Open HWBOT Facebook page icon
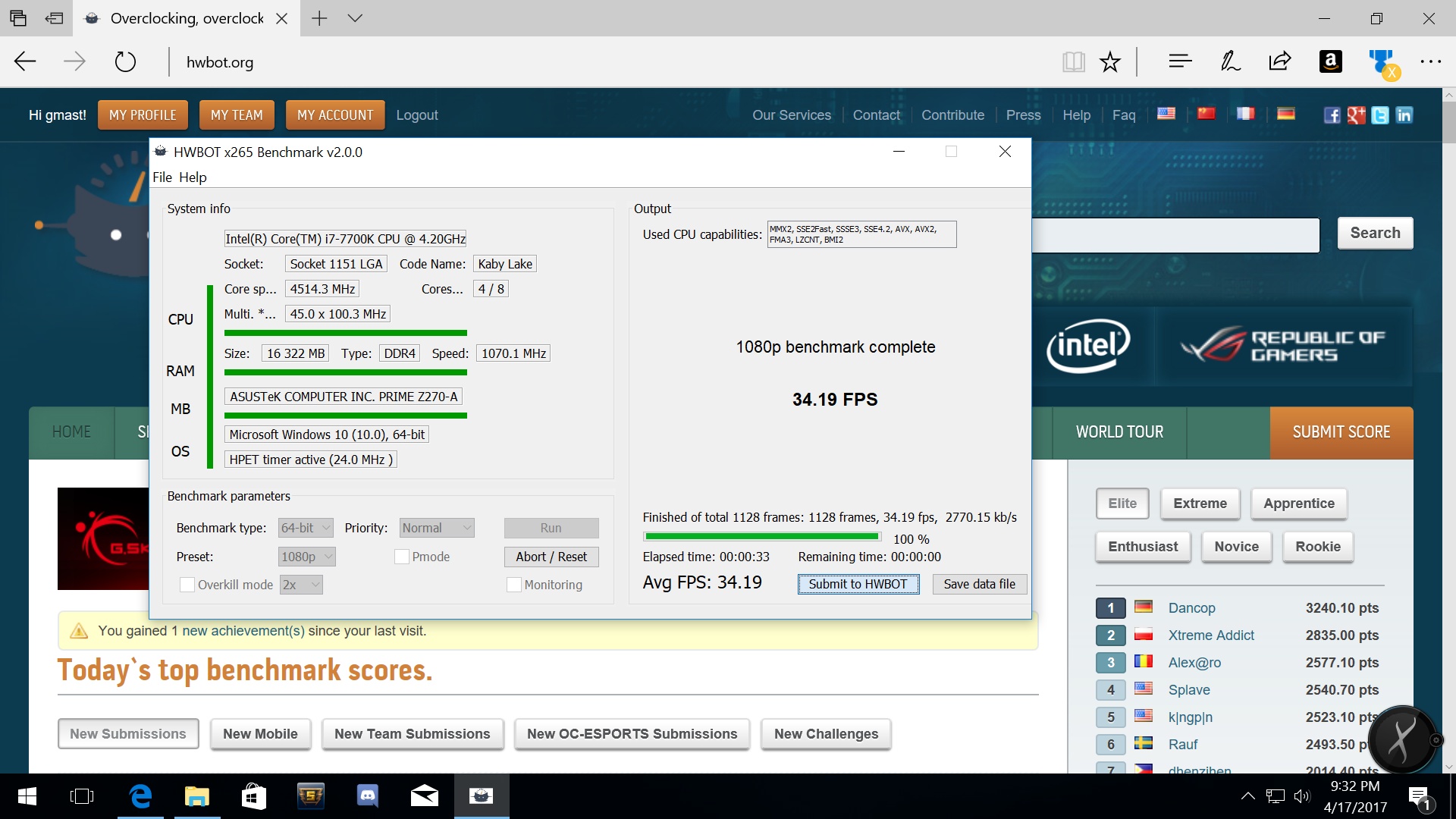This screenshot has width=1456, height=819. [x=1332, y=115]
